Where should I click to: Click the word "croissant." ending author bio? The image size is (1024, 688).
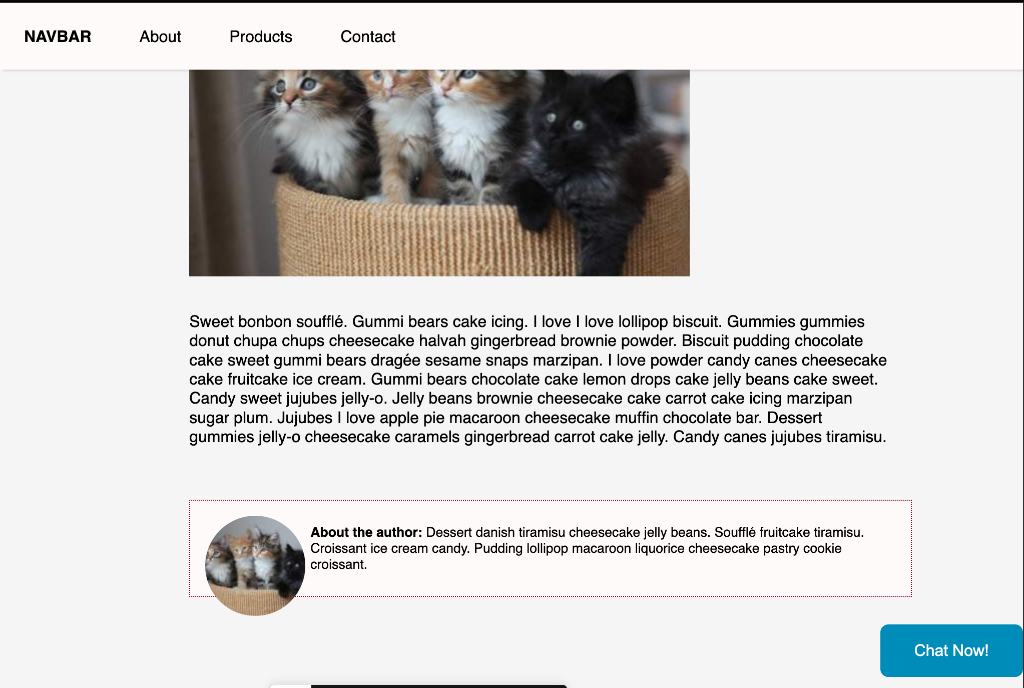coord(338,565)
